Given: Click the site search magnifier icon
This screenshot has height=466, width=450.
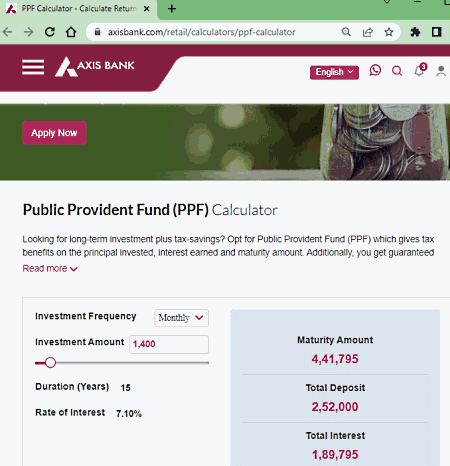Looking at the screenshot, I should pyautogui.click(x=397, y=71).
